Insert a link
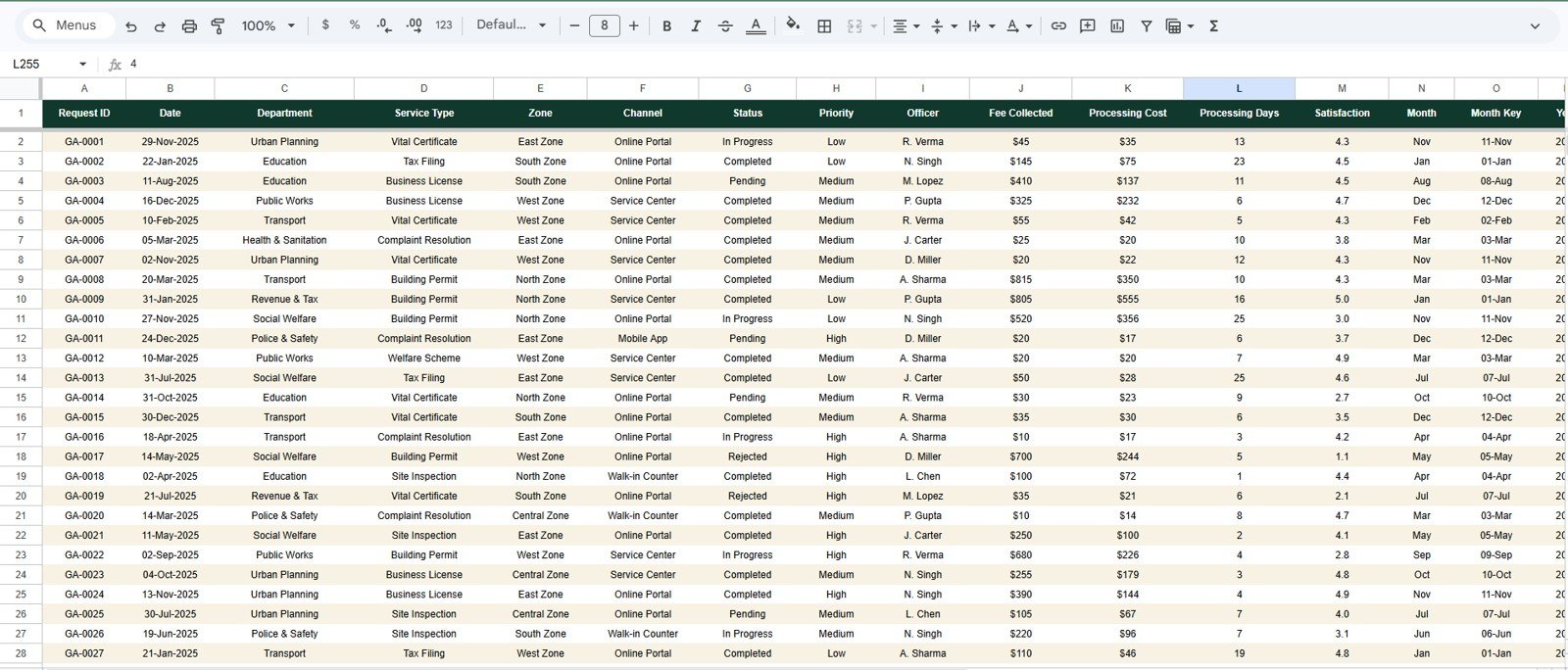This screenshot has width=1568, height=670. click(1058, 26)
